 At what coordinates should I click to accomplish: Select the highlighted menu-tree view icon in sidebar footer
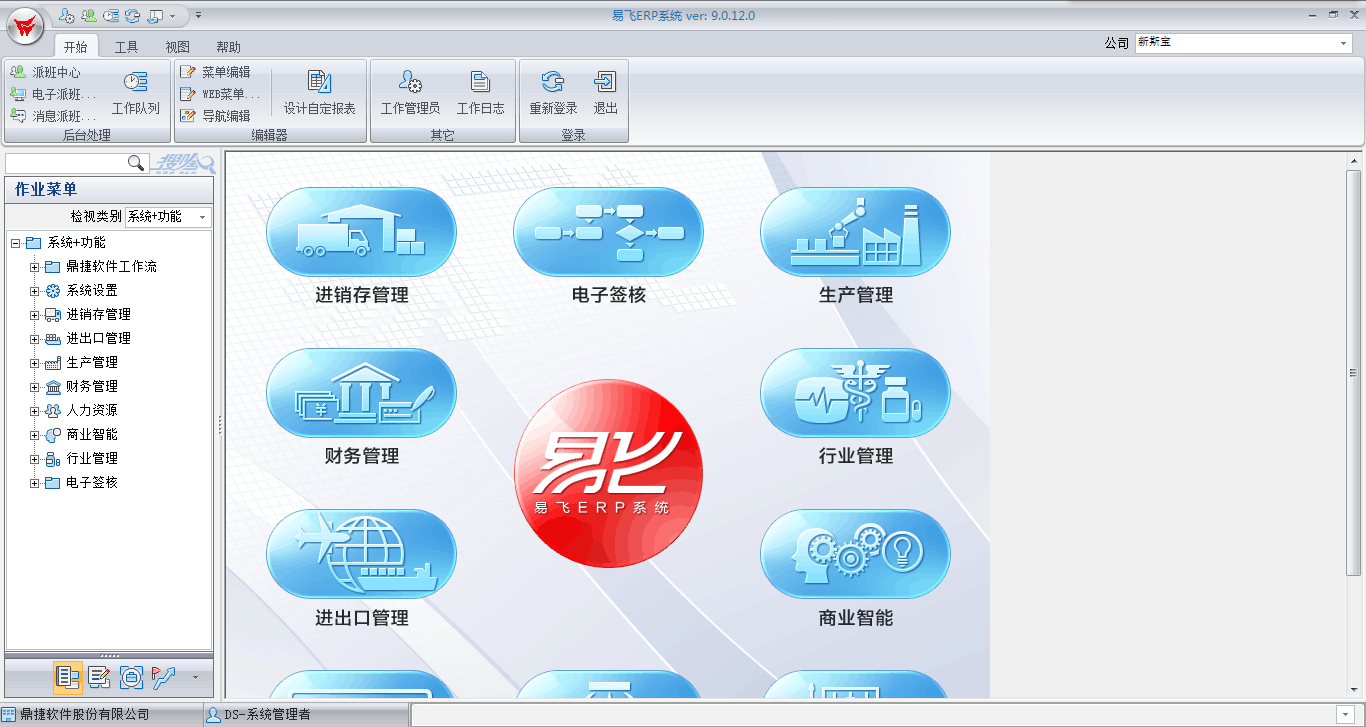click(x=68, y=677)
